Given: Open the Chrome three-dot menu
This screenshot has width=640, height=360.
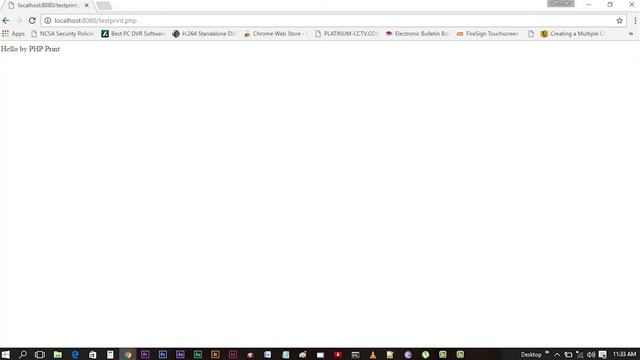Looking at the screenshot, I should [635, 20].
